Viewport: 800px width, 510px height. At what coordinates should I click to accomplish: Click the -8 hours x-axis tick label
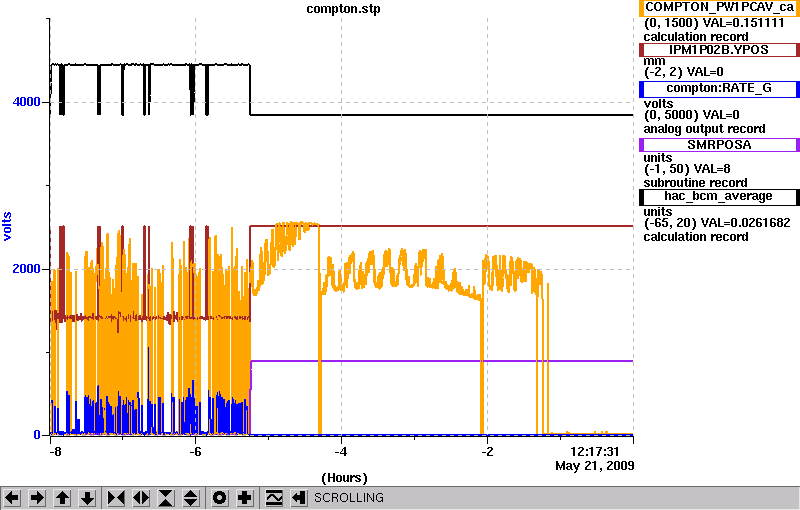[55, 452]
